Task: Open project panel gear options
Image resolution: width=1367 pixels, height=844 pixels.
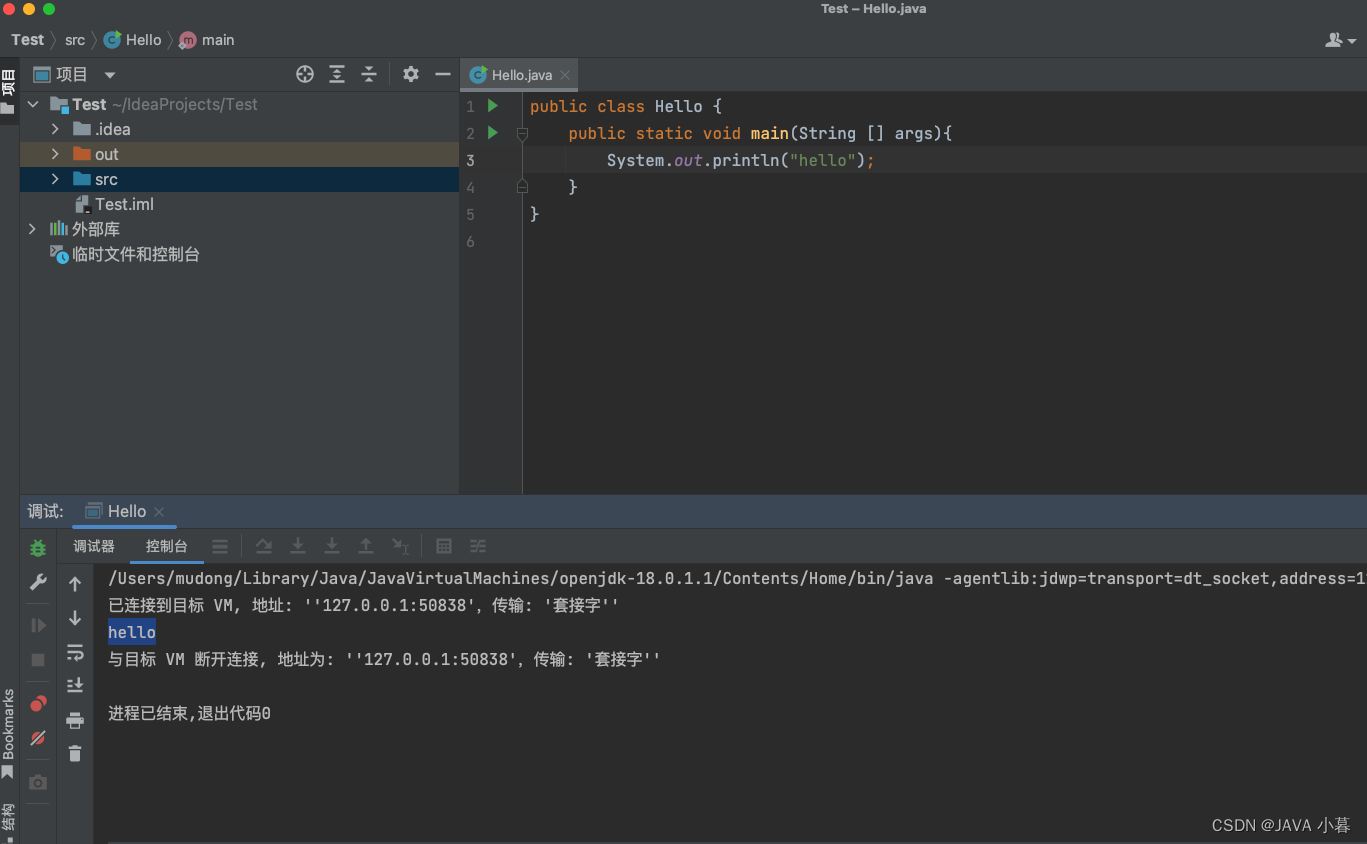Action: (411, 74)
